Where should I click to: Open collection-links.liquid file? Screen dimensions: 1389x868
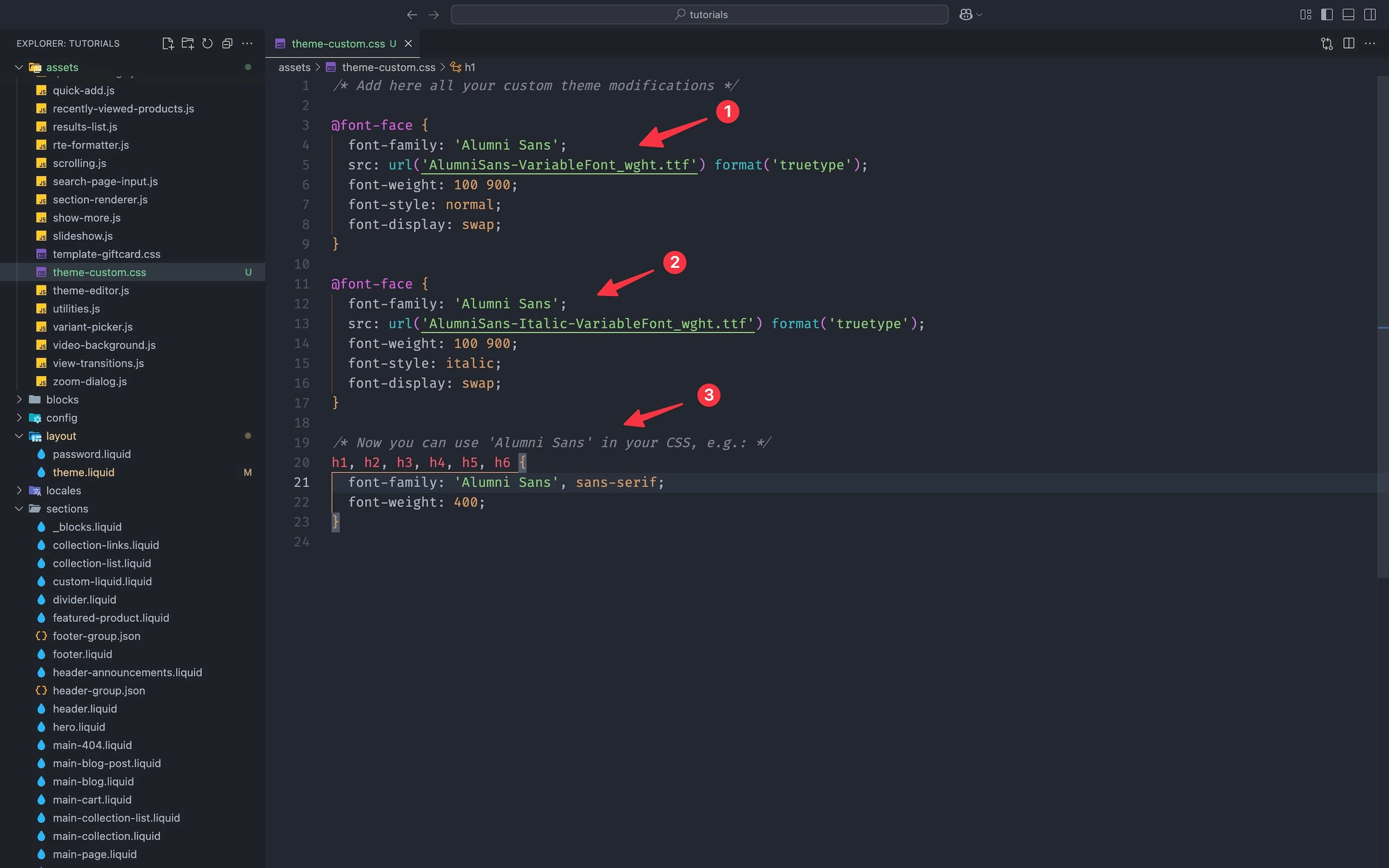[x=106, y=545]
